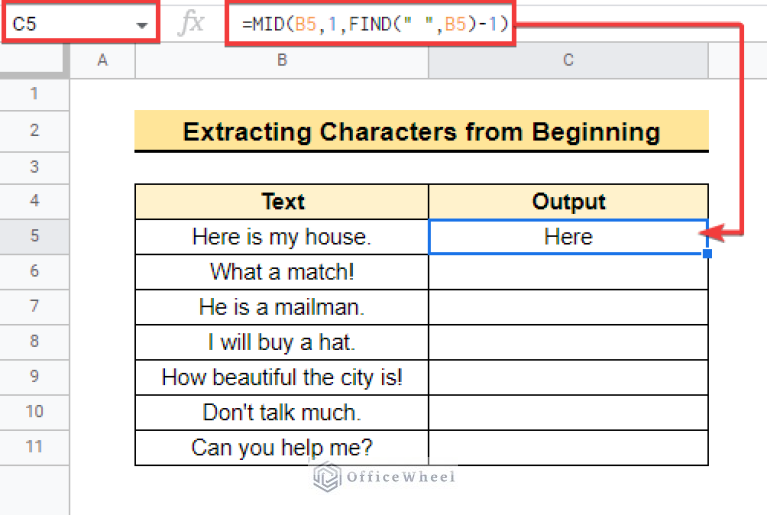Image resolution: width=767 pixels, height=515 pixels.
Task: Select cell with 'Can you help me?'
Action: [x=282, y=447]
